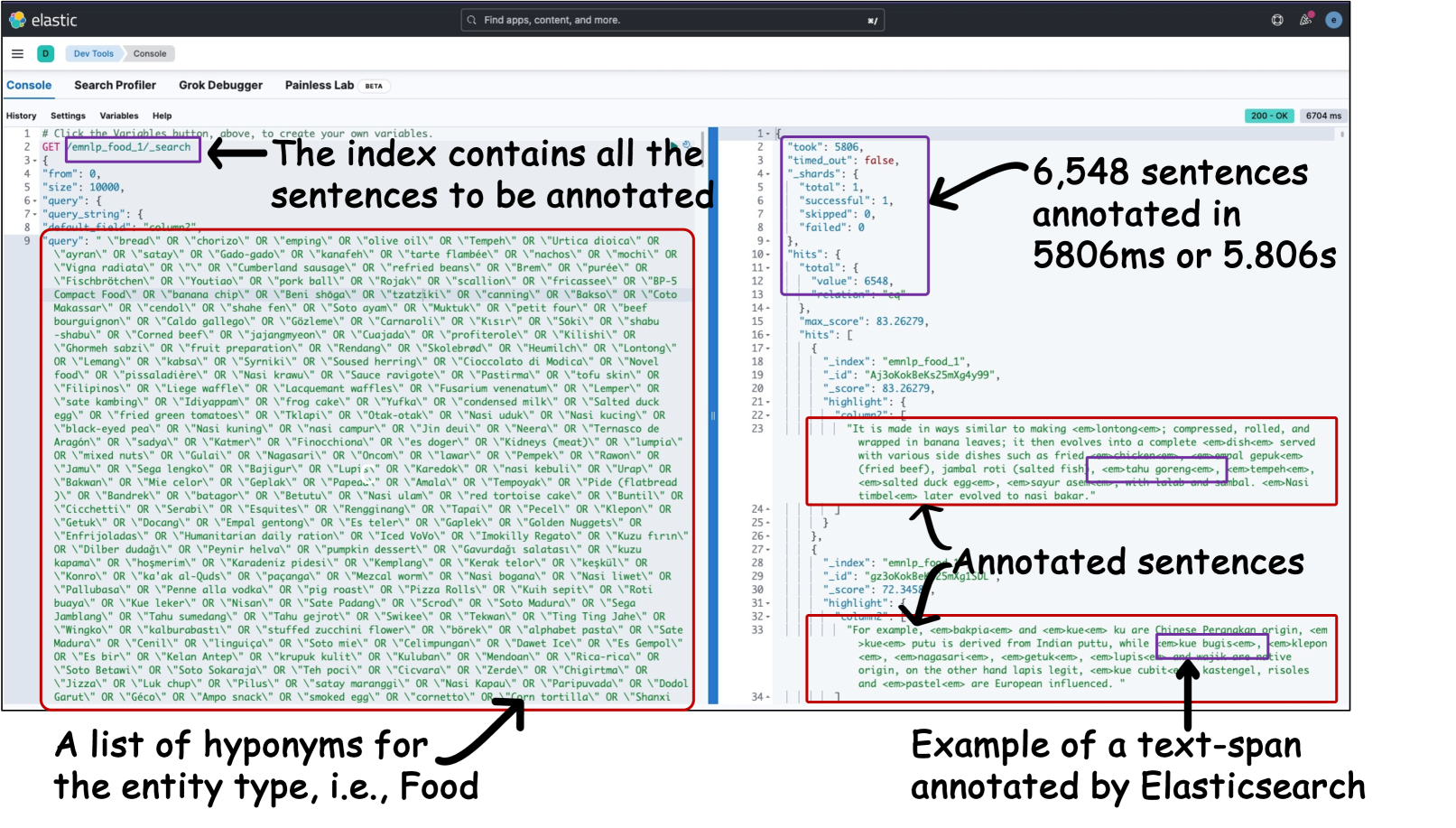Open the hamburger navigation menu
The width and height of the screenshot is (1456, 828).
(17, 54)
